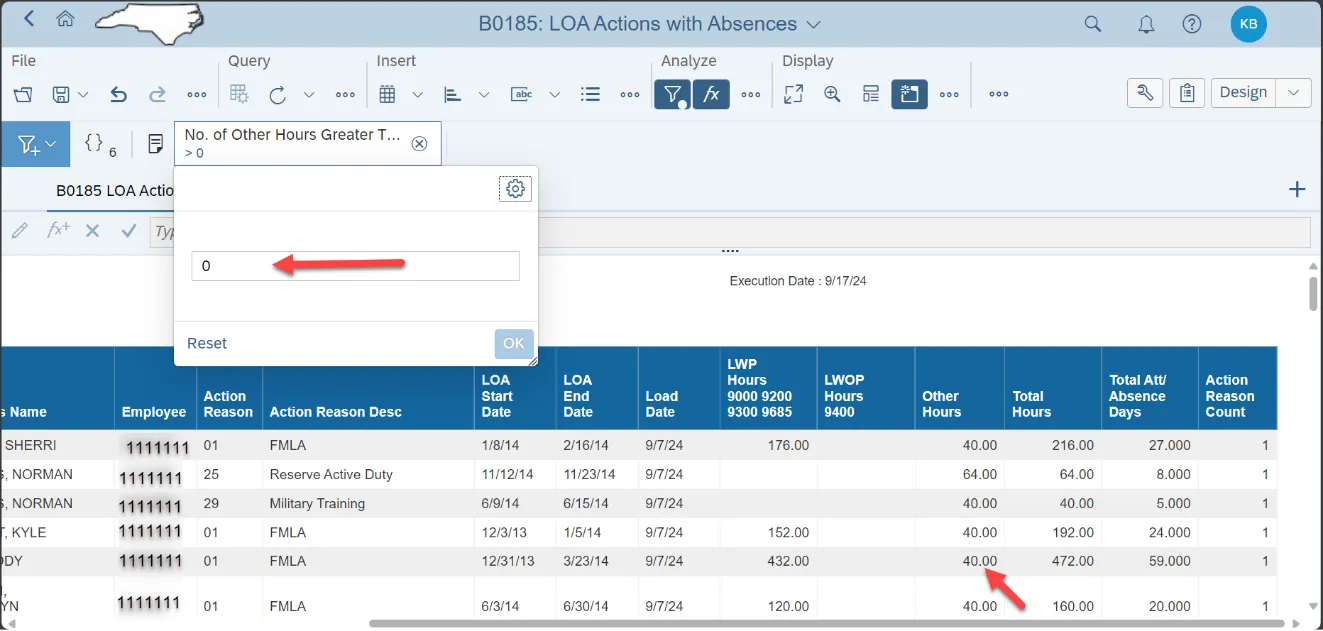The height and width of the screenshot is (631, 1323).
Task: Click the filter value input field
Action: point(355,266)
